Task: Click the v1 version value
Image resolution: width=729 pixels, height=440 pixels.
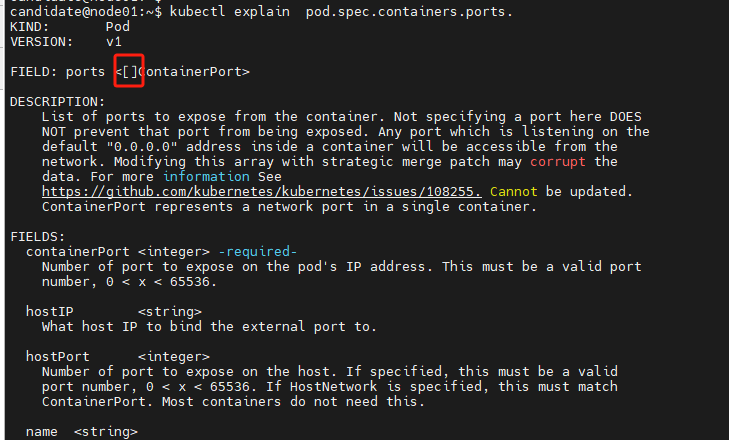Action: point(113,42)
